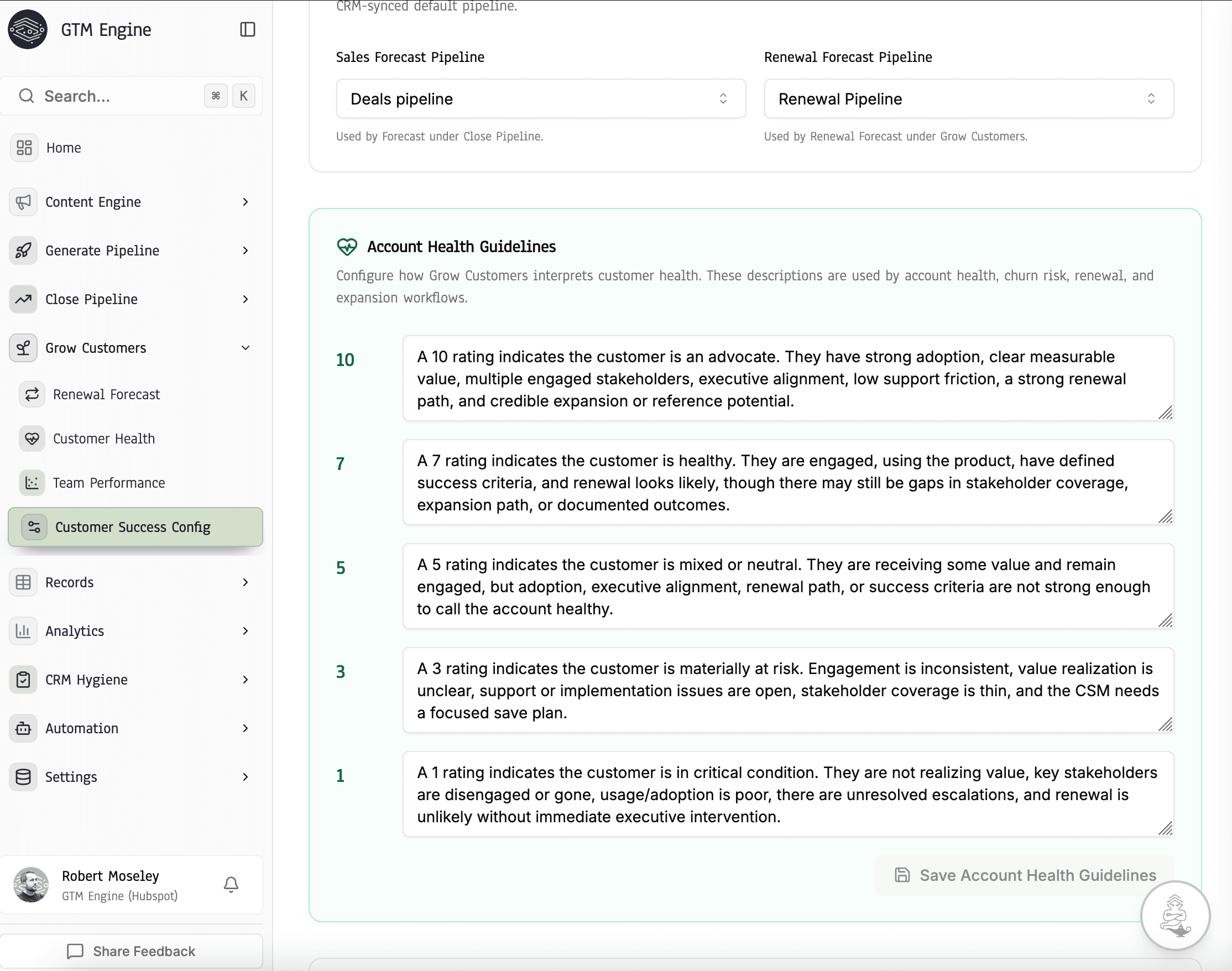Click the Close Pipeline trend icon
The width and height of the screenshot is (1232, 971).
(x=23, y=299)
